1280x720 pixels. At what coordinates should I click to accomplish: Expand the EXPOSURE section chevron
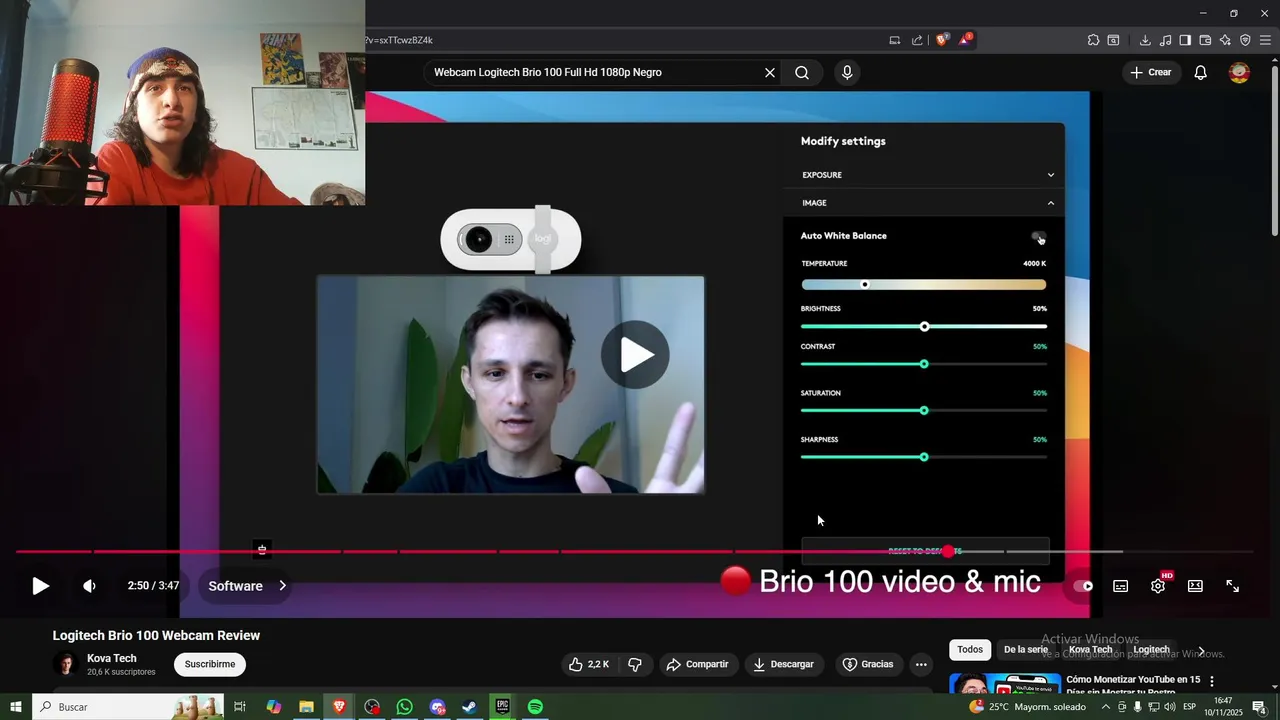(1051, 175)
